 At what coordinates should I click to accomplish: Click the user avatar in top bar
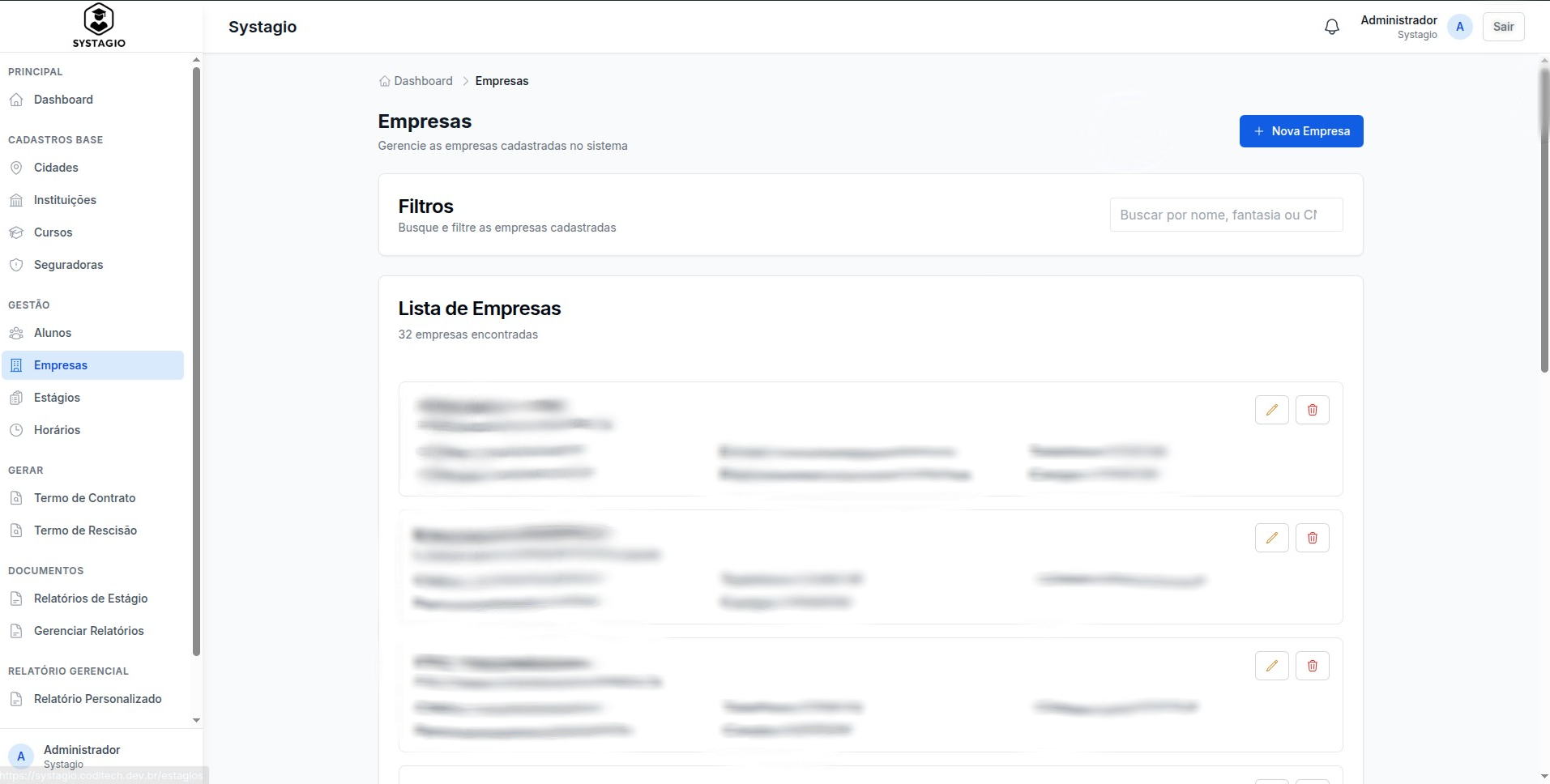pyautogui.click(x=1459, y=27)
